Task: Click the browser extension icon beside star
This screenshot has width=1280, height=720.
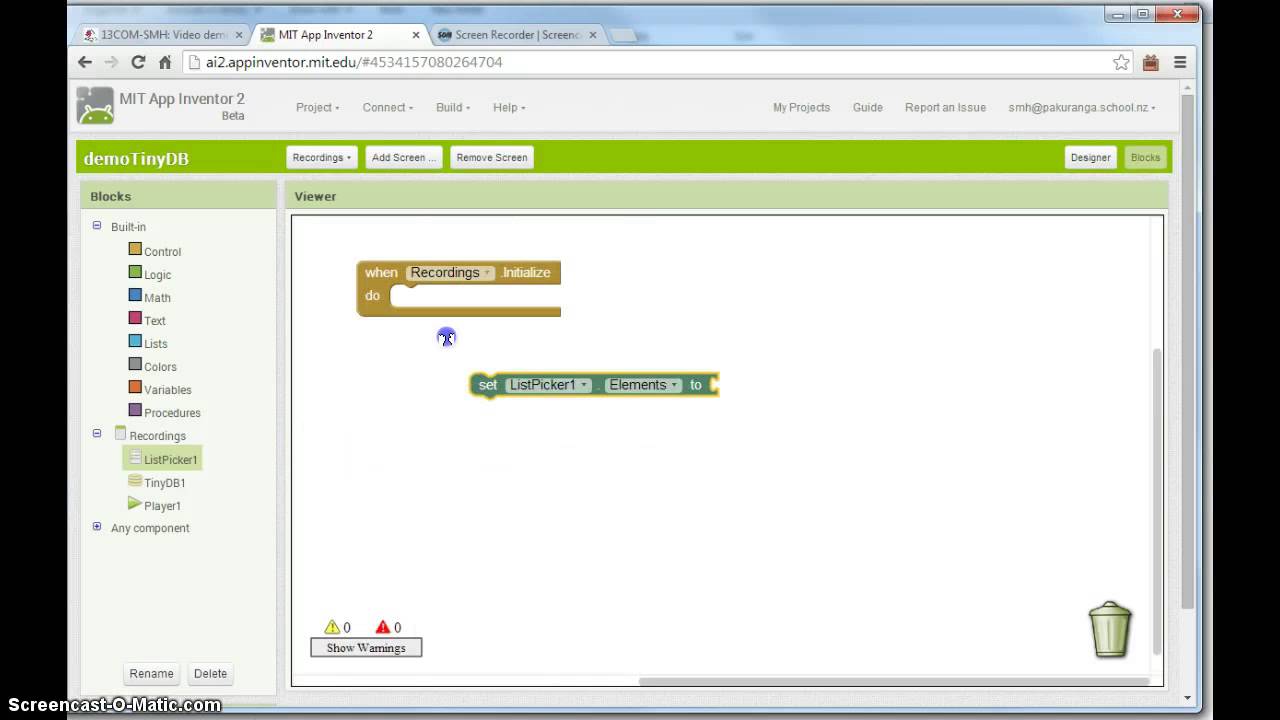Action: (1150, 62)
